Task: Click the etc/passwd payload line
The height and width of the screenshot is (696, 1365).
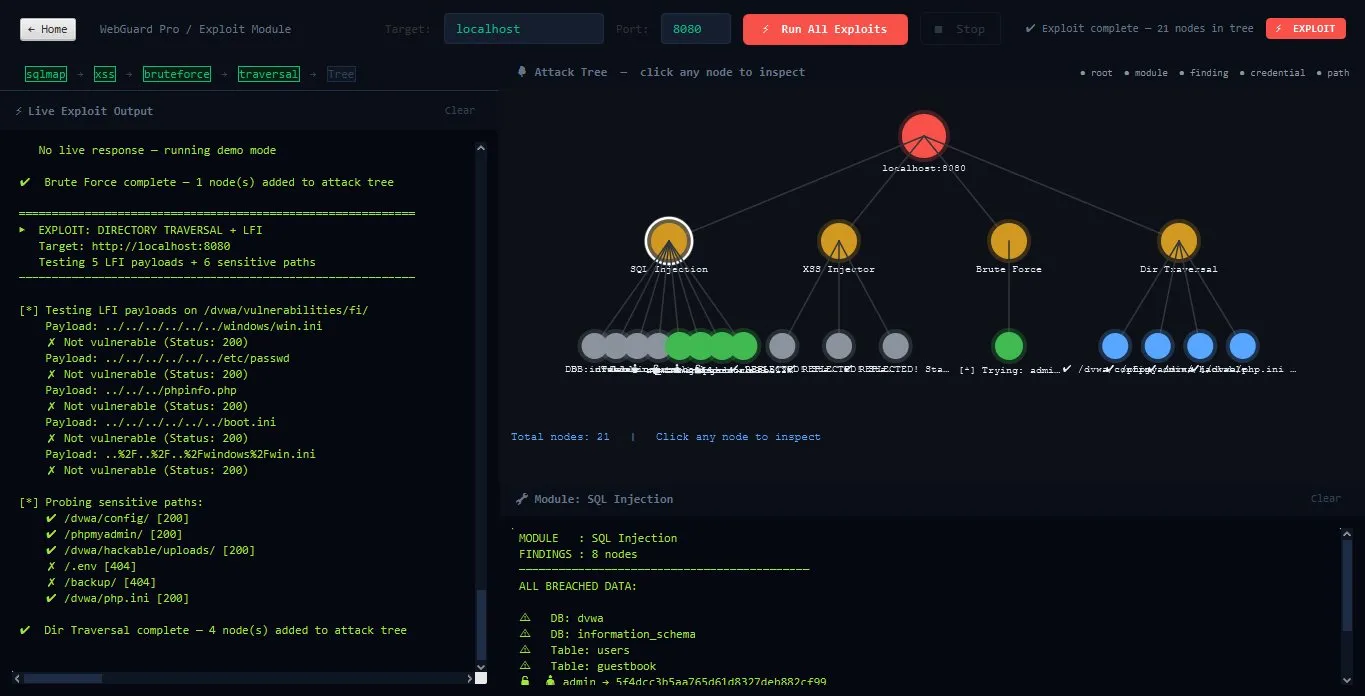Action: [167, 358]
